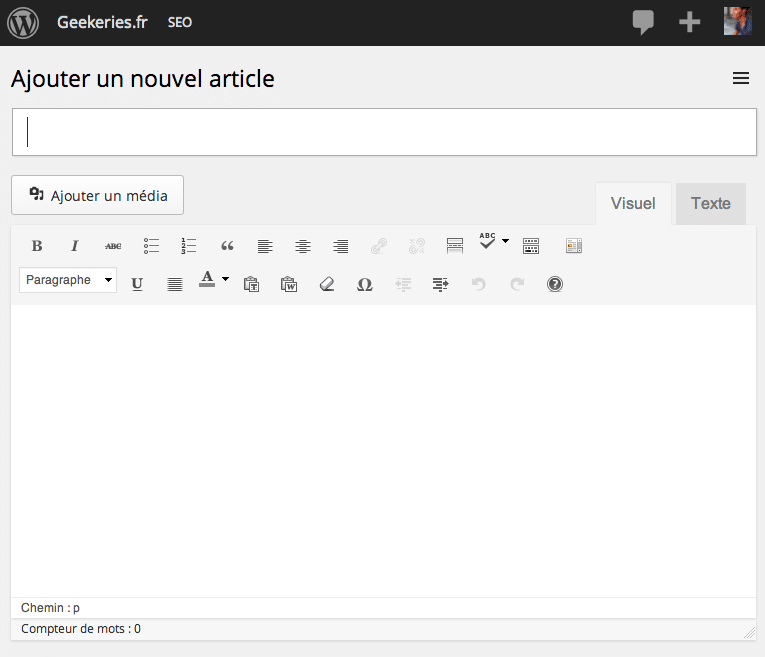The width and height of the screenshot is (765, 657).
Task: Click the Ajouter un nouvel article heading
Action: click(x=142, y=79)
